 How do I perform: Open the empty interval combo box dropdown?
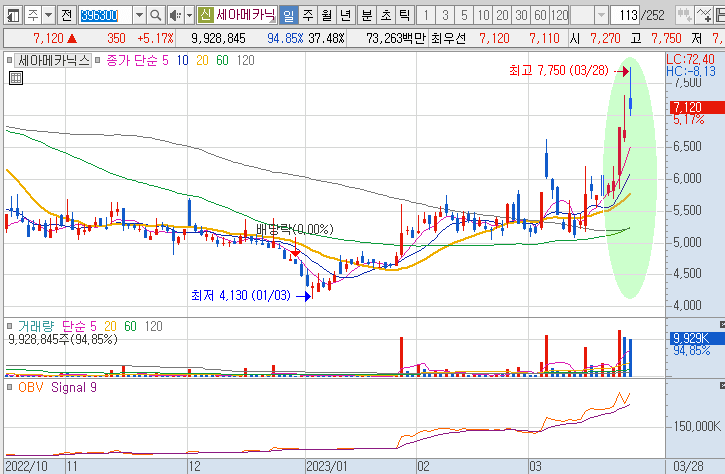click(601, 16)
